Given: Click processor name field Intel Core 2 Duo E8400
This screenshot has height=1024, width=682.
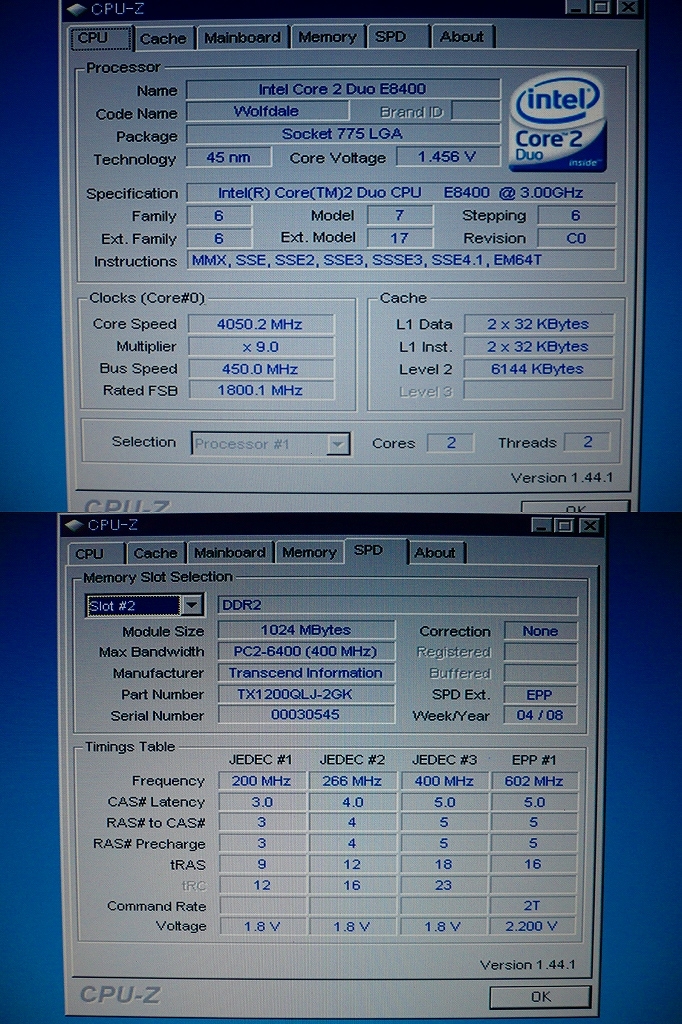Looking at the screenshot, I should 343,89.
